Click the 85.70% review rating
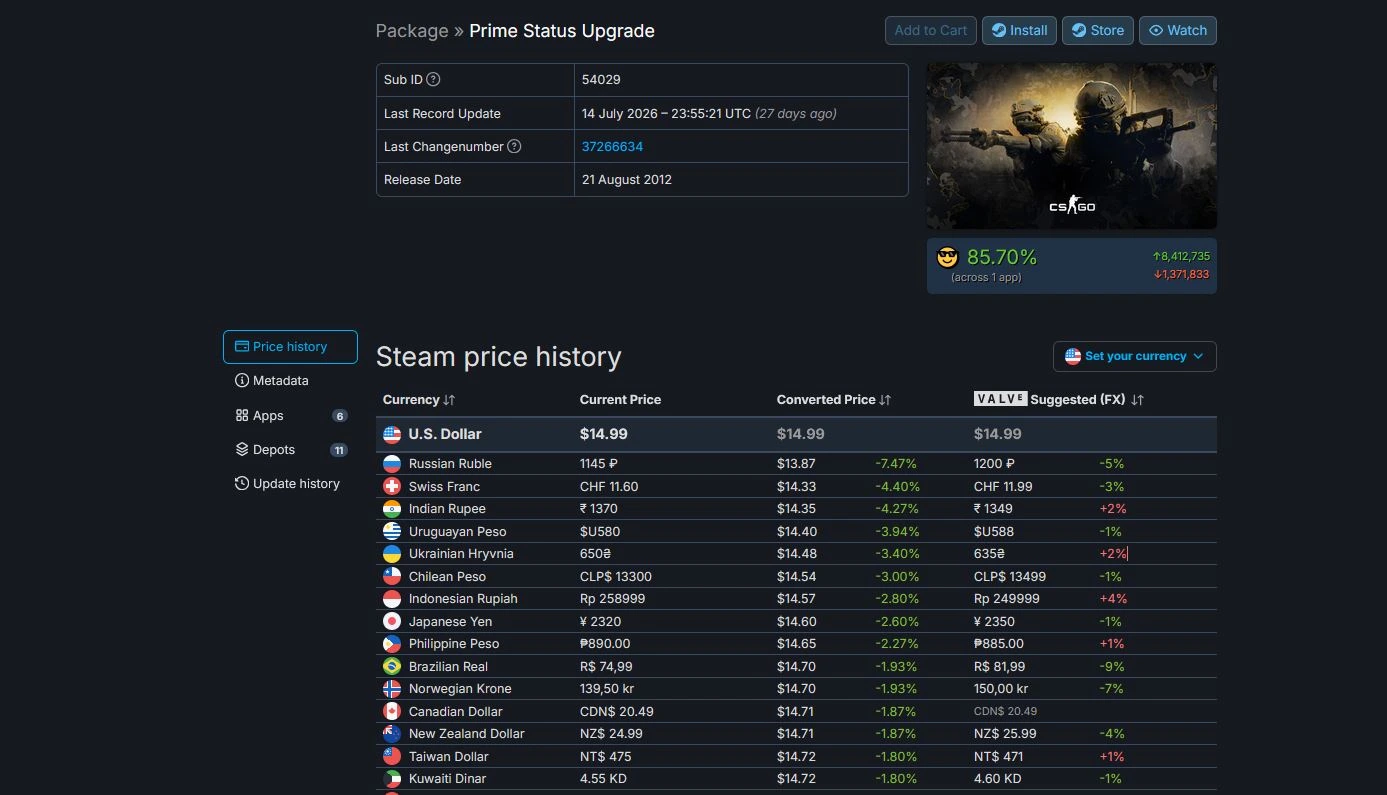This screenshot has height=795, width=1387. [1002, 257]
